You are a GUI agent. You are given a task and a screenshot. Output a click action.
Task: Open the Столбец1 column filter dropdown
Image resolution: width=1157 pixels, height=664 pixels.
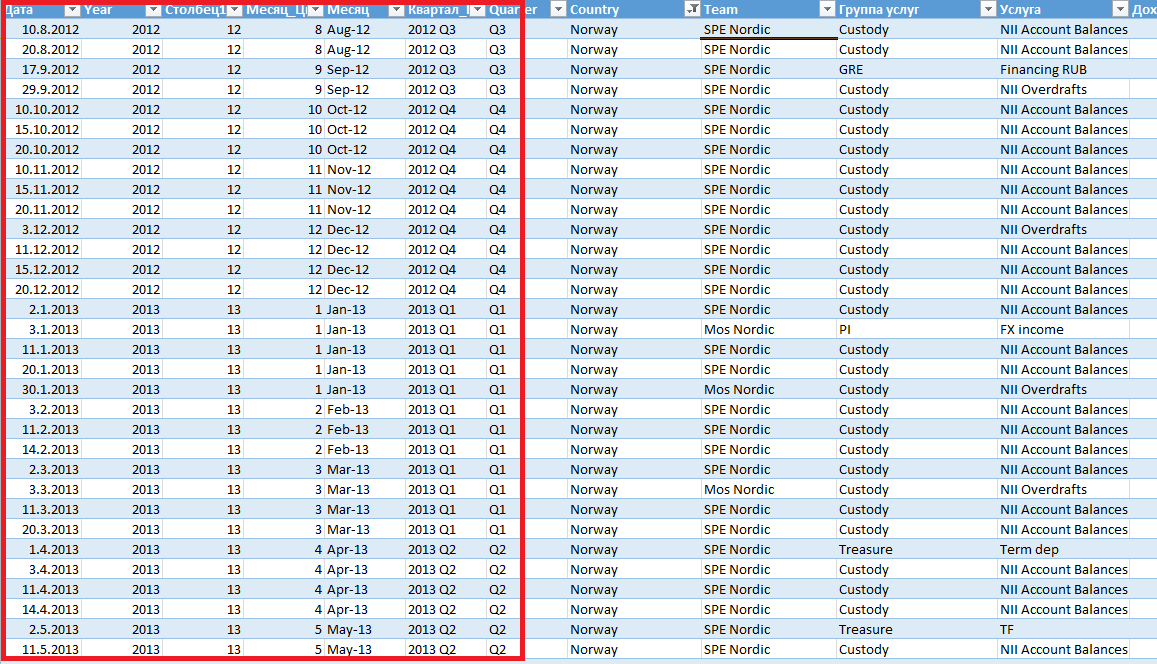[x=234, y=10]
